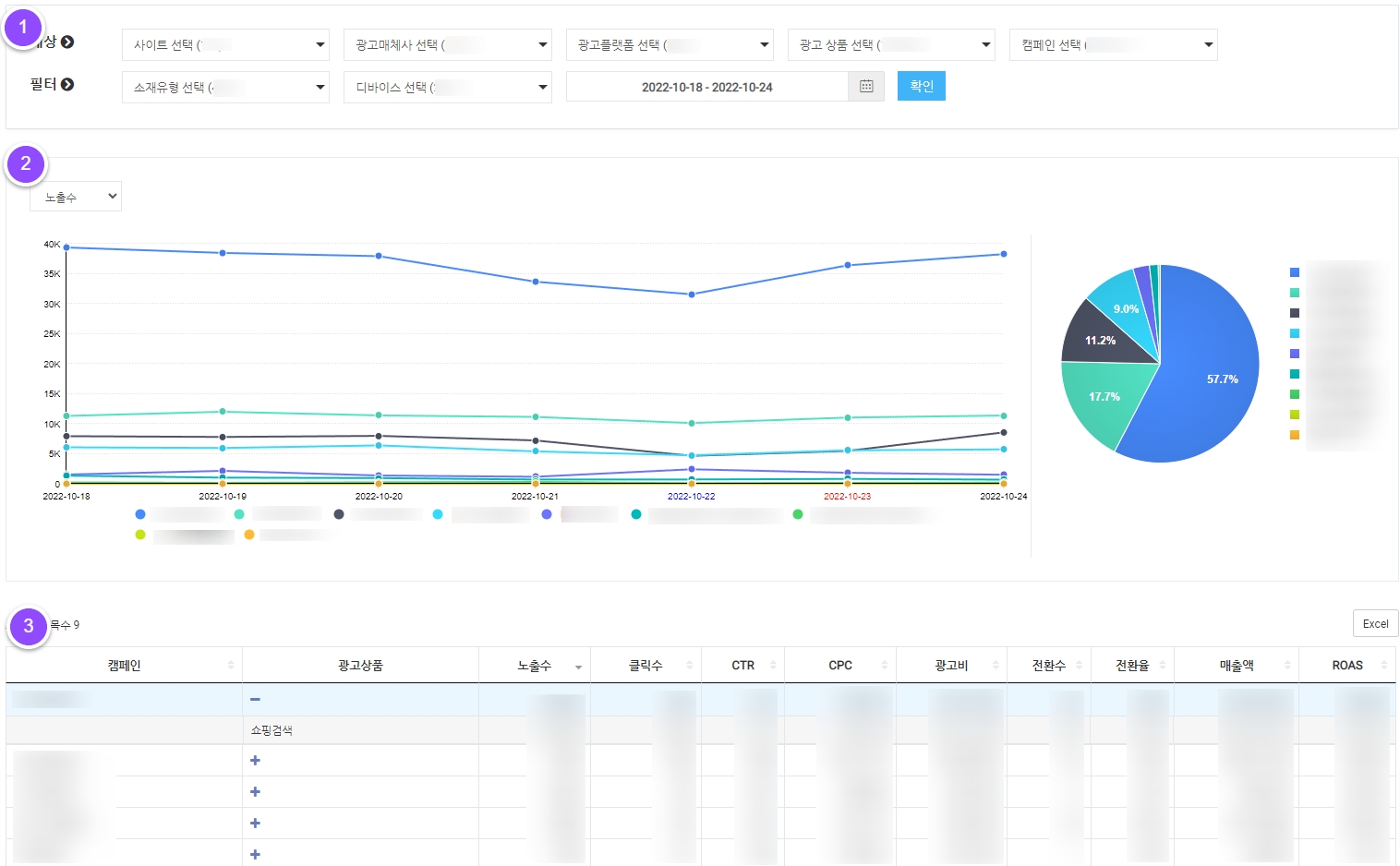1400x866 pixels.
Task: Click the sort icon on 매출액 column
Action: 1286,666
